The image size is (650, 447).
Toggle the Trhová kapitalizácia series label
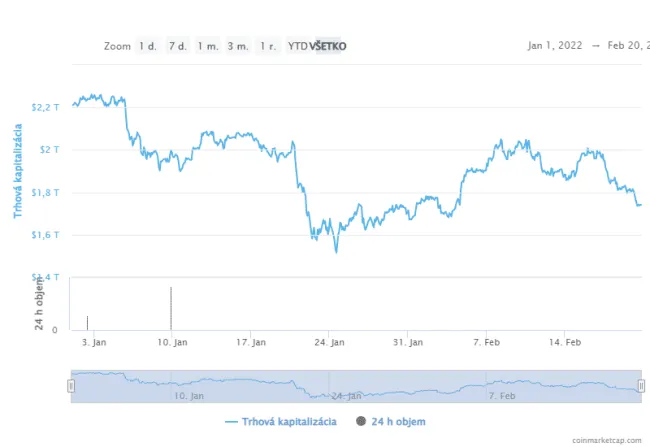[x=289, y=421]
